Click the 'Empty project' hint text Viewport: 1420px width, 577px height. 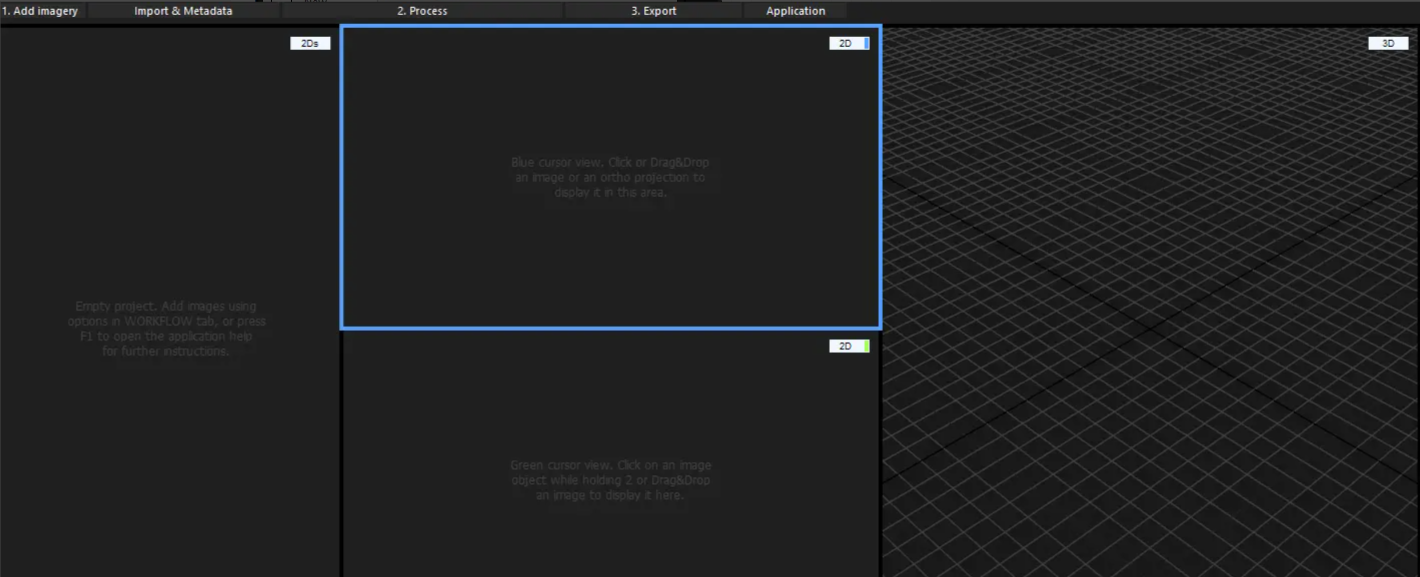[167, 329]
